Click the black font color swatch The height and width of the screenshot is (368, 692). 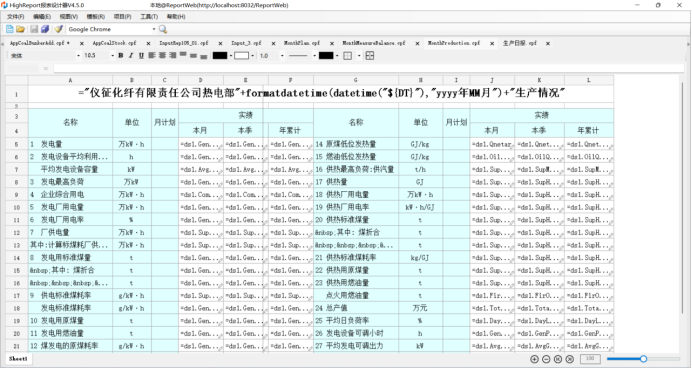pyautogui.click(x=220, y=56)
